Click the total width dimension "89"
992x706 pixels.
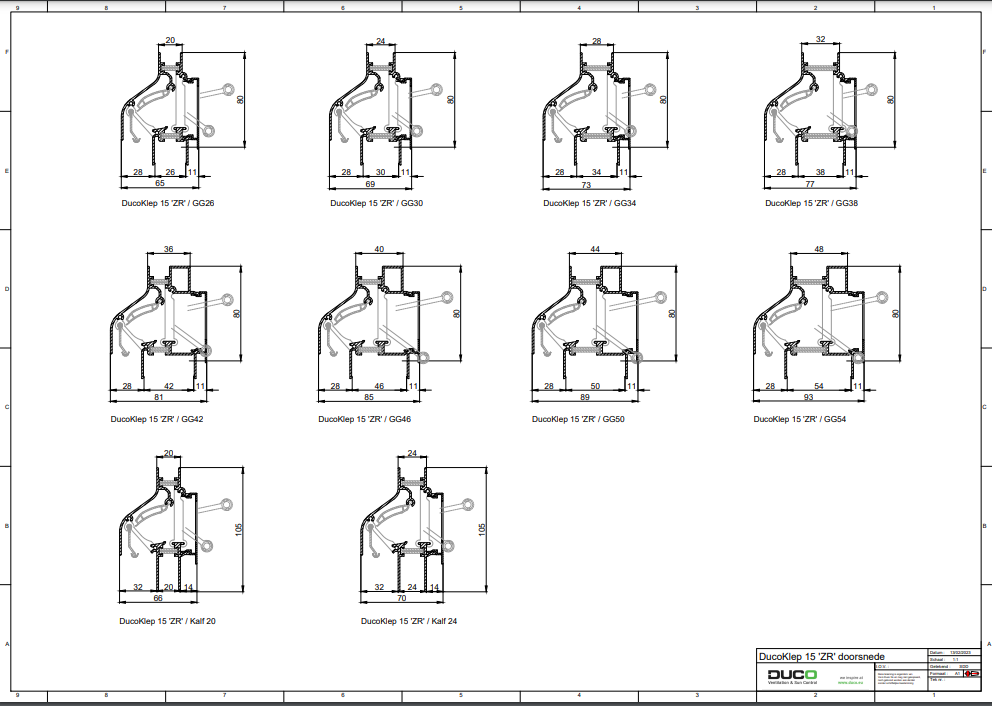tap(585, 397)
